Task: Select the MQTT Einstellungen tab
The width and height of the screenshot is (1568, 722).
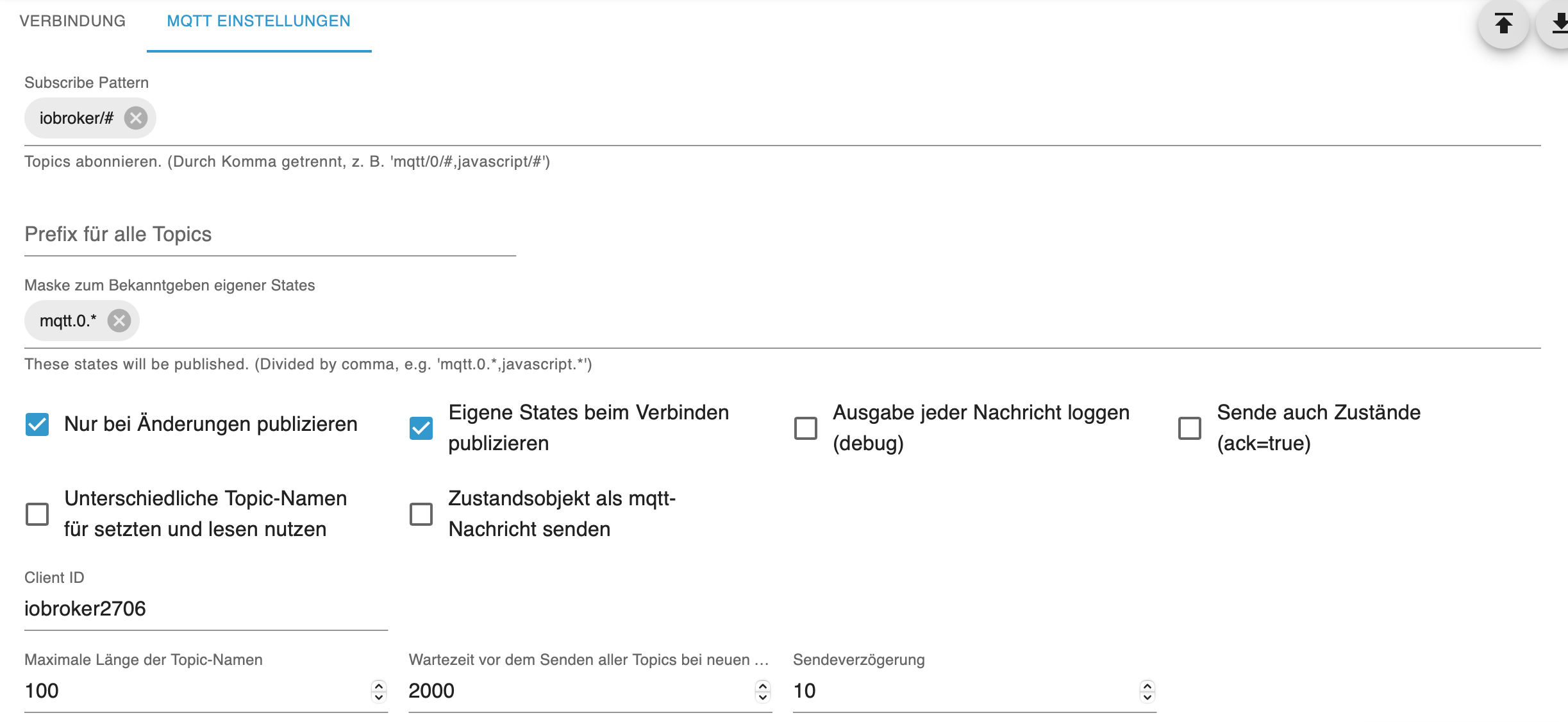Action: tap(258, 21)
